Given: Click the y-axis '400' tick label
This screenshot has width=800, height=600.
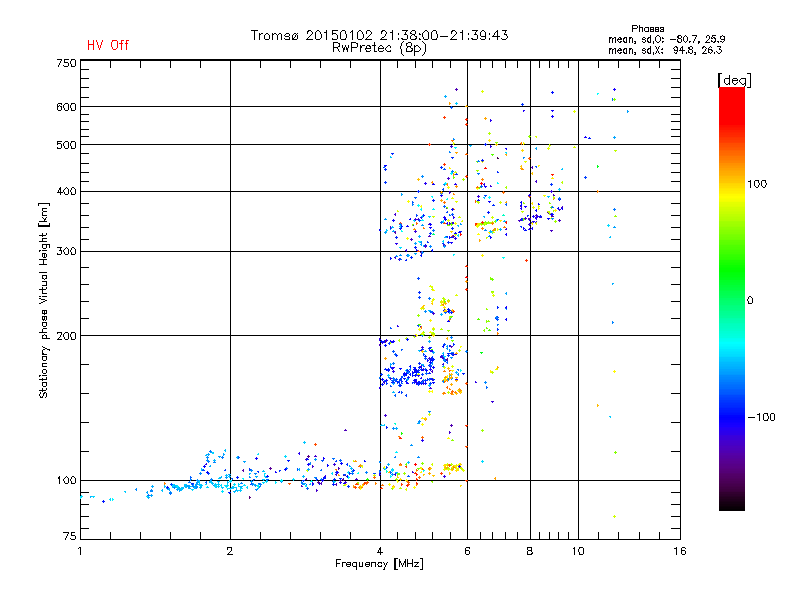Looking at the screenshot, I should click(66, 192).
